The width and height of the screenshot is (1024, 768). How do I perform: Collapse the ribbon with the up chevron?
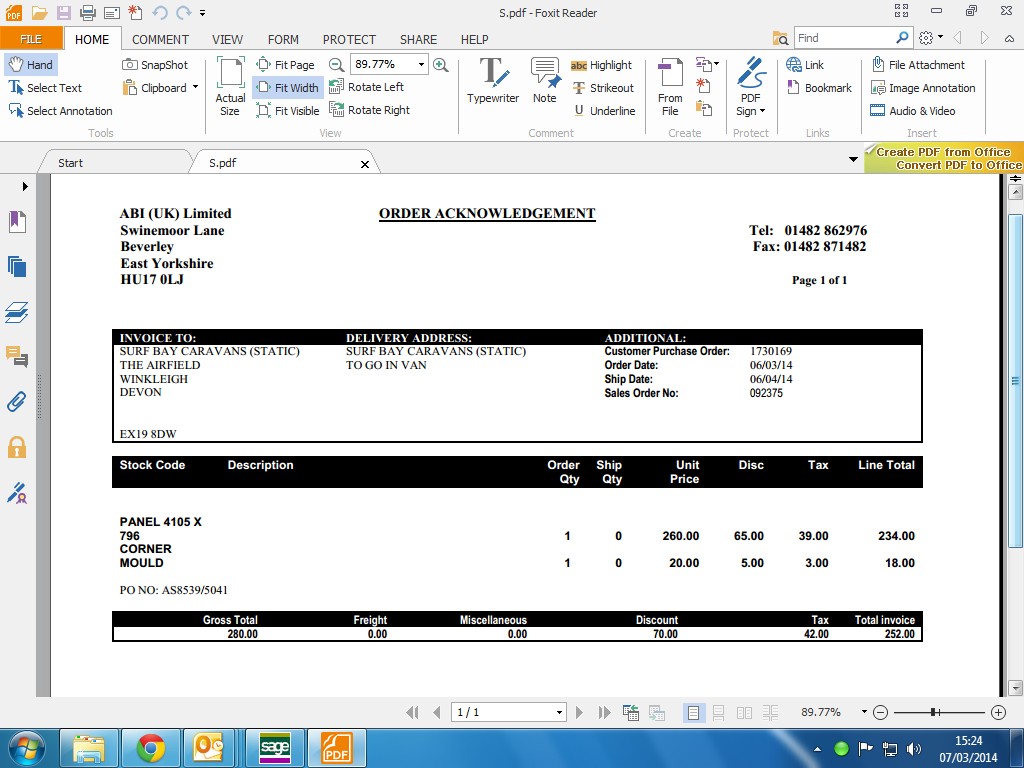click(1009, 39)
